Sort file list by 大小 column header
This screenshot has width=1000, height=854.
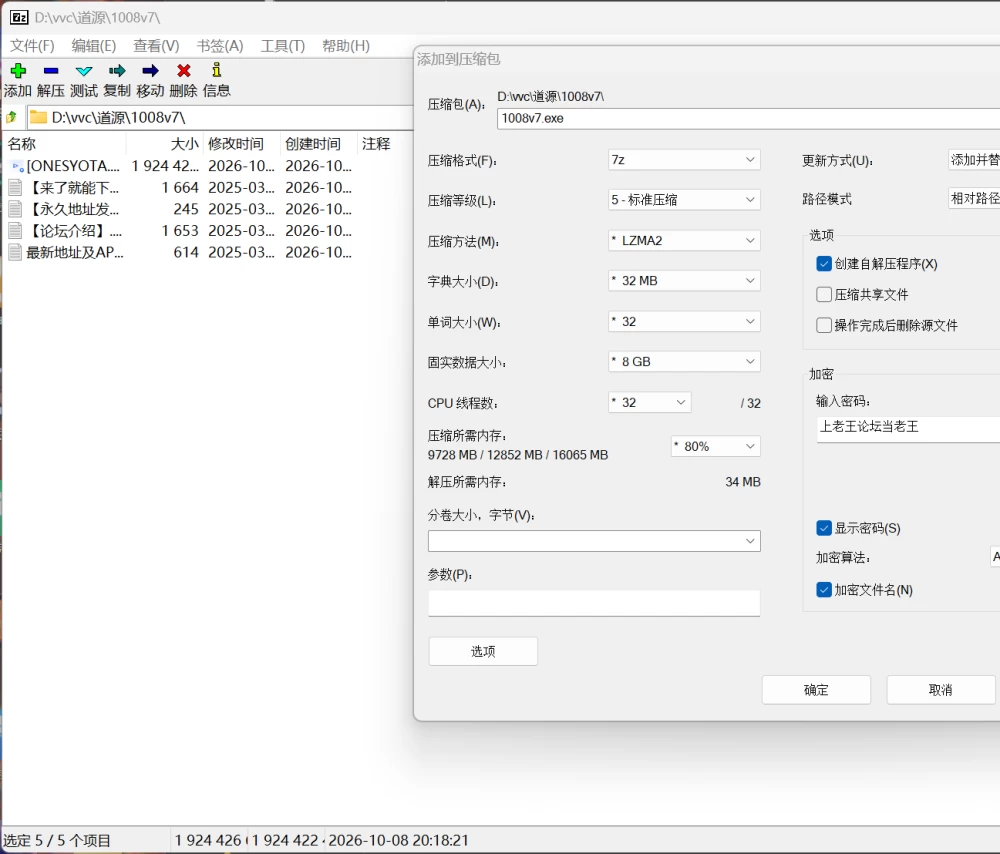(164, 144)
